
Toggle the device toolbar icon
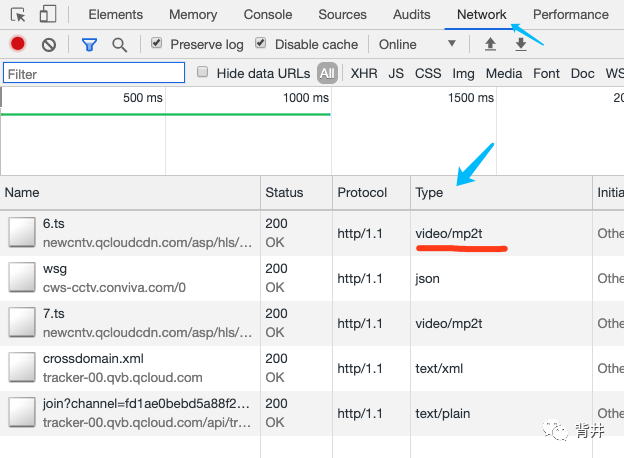click(x=48, y=14)
